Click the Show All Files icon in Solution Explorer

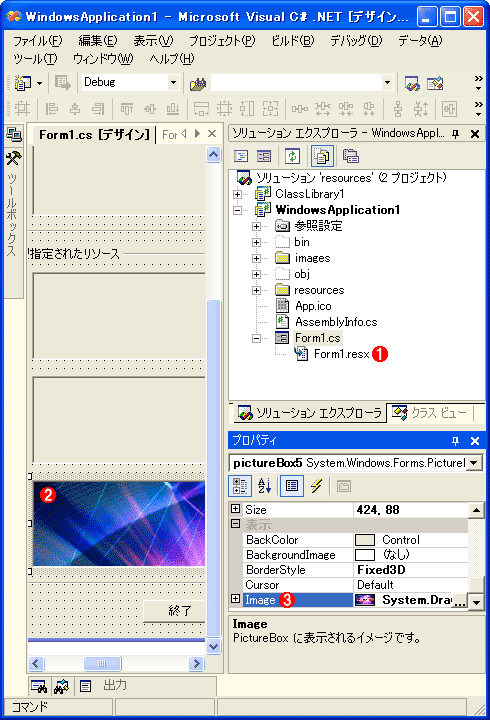322,156
